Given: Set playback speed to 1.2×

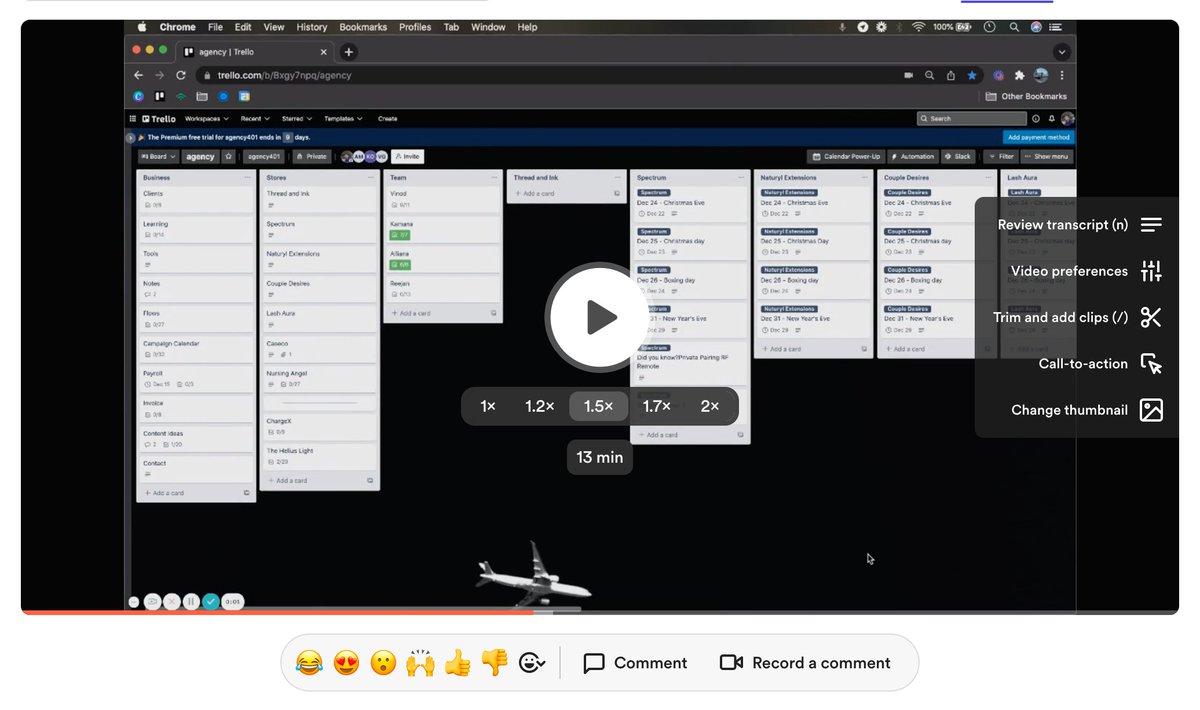Looking at the screenshot, I should pyautogui.click(x=540, y=406).
